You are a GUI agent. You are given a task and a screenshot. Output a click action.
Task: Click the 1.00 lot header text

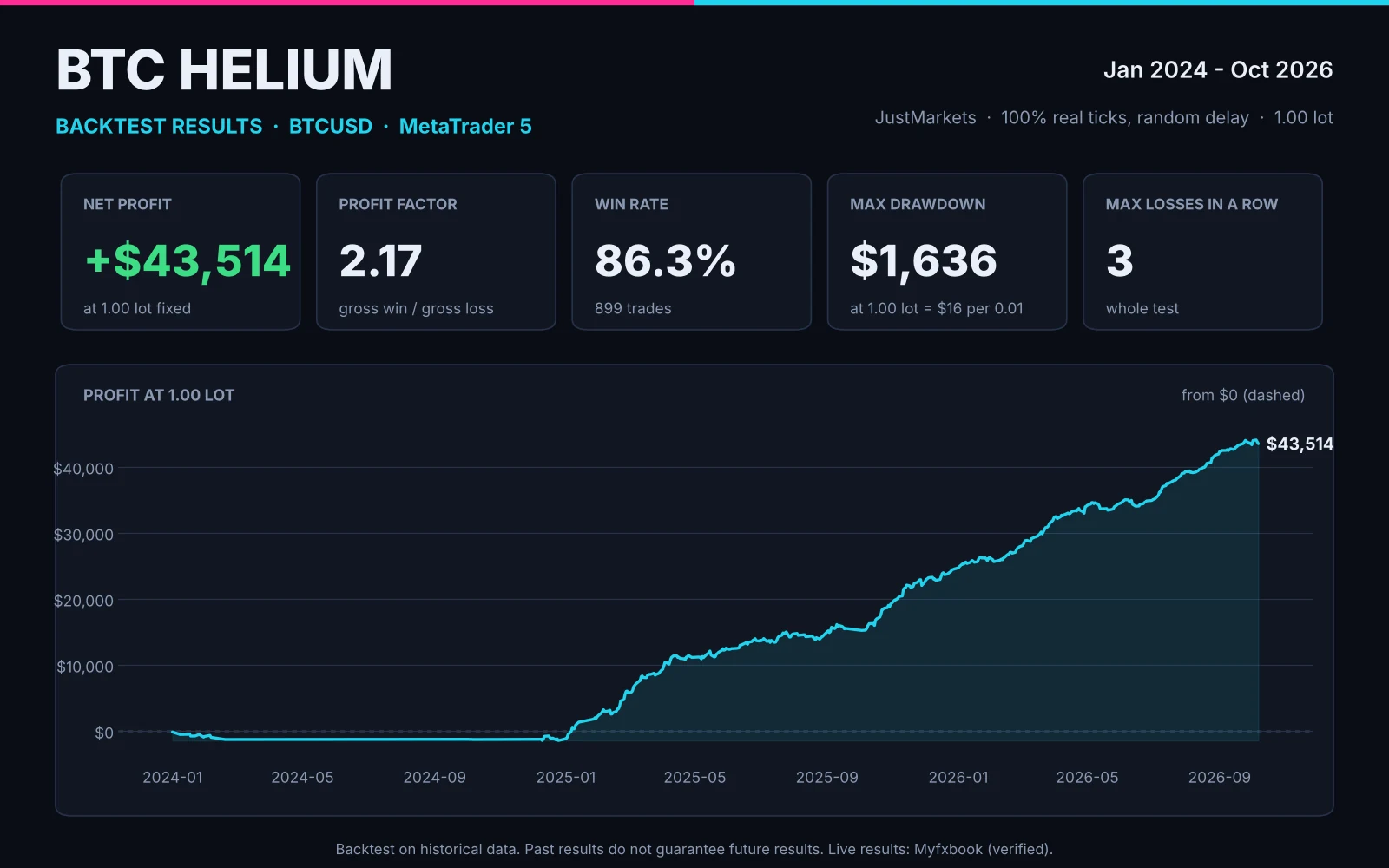(x=1303, y=117)
